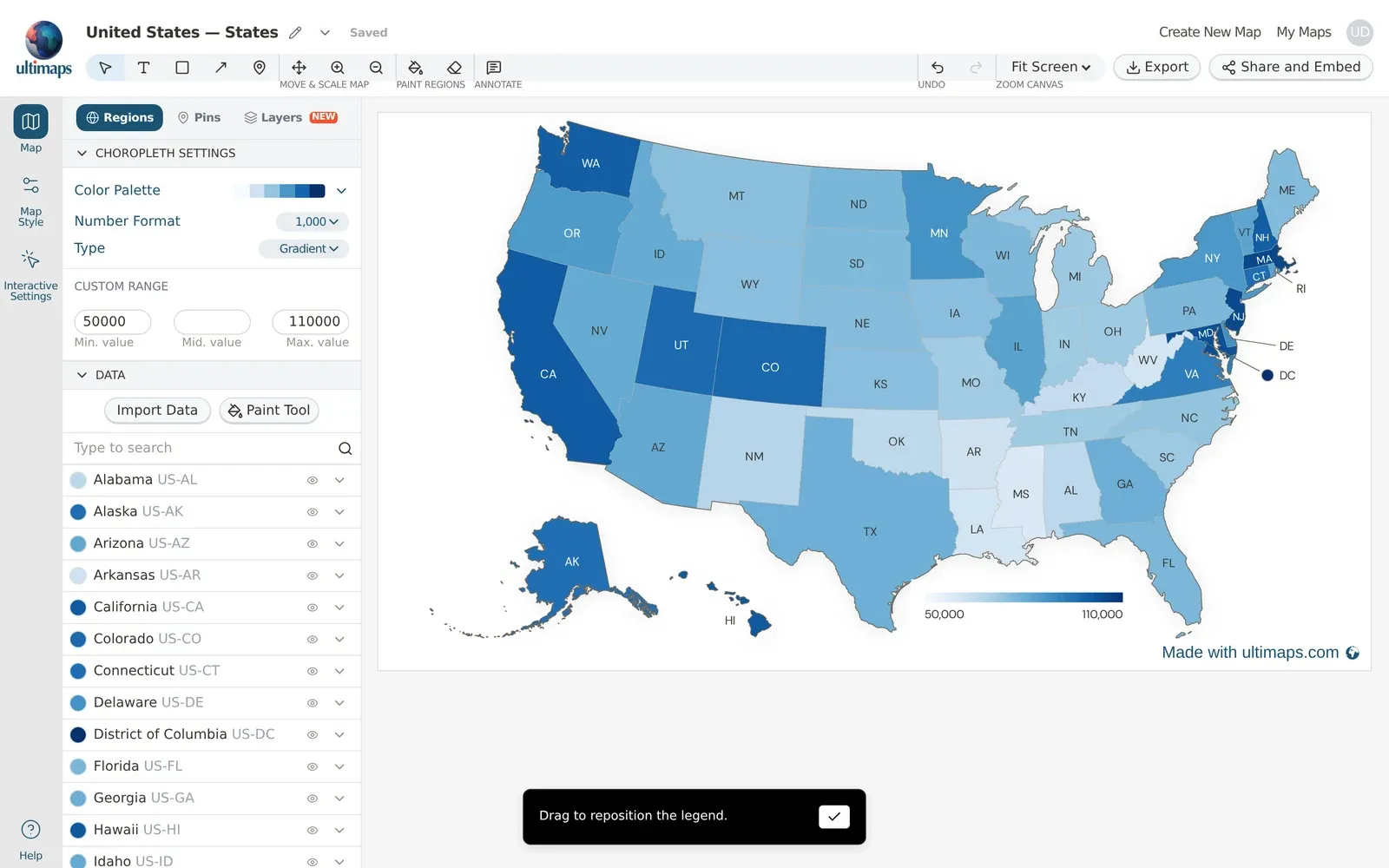
Task: Select Texas on the map
Action: (870, 532)
